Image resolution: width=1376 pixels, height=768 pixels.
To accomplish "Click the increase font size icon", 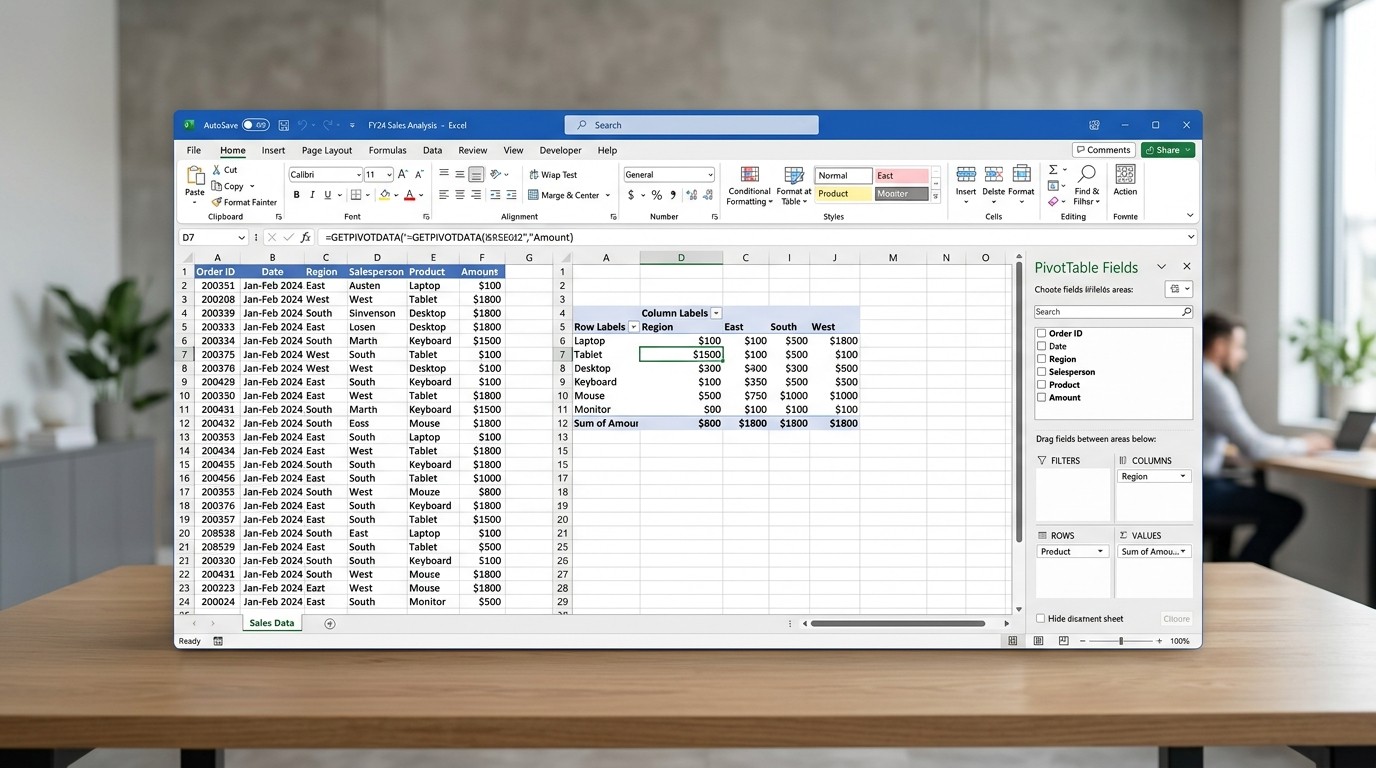I will 404,175.
